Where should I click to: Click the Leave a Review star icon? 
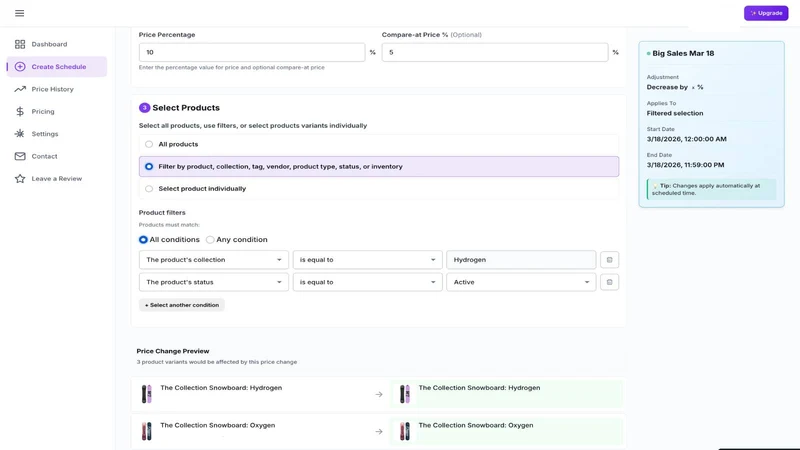20,179
